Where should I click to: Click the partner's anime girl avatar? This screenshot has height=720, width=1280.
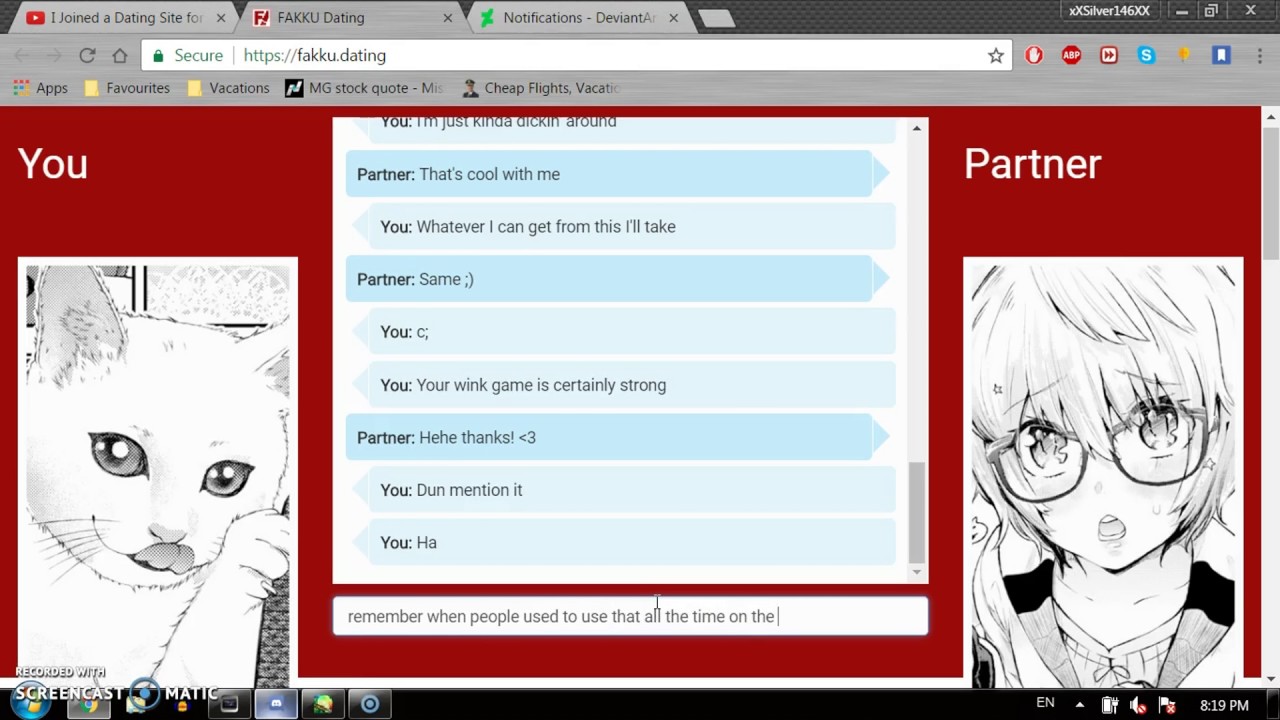[1103, 472]
